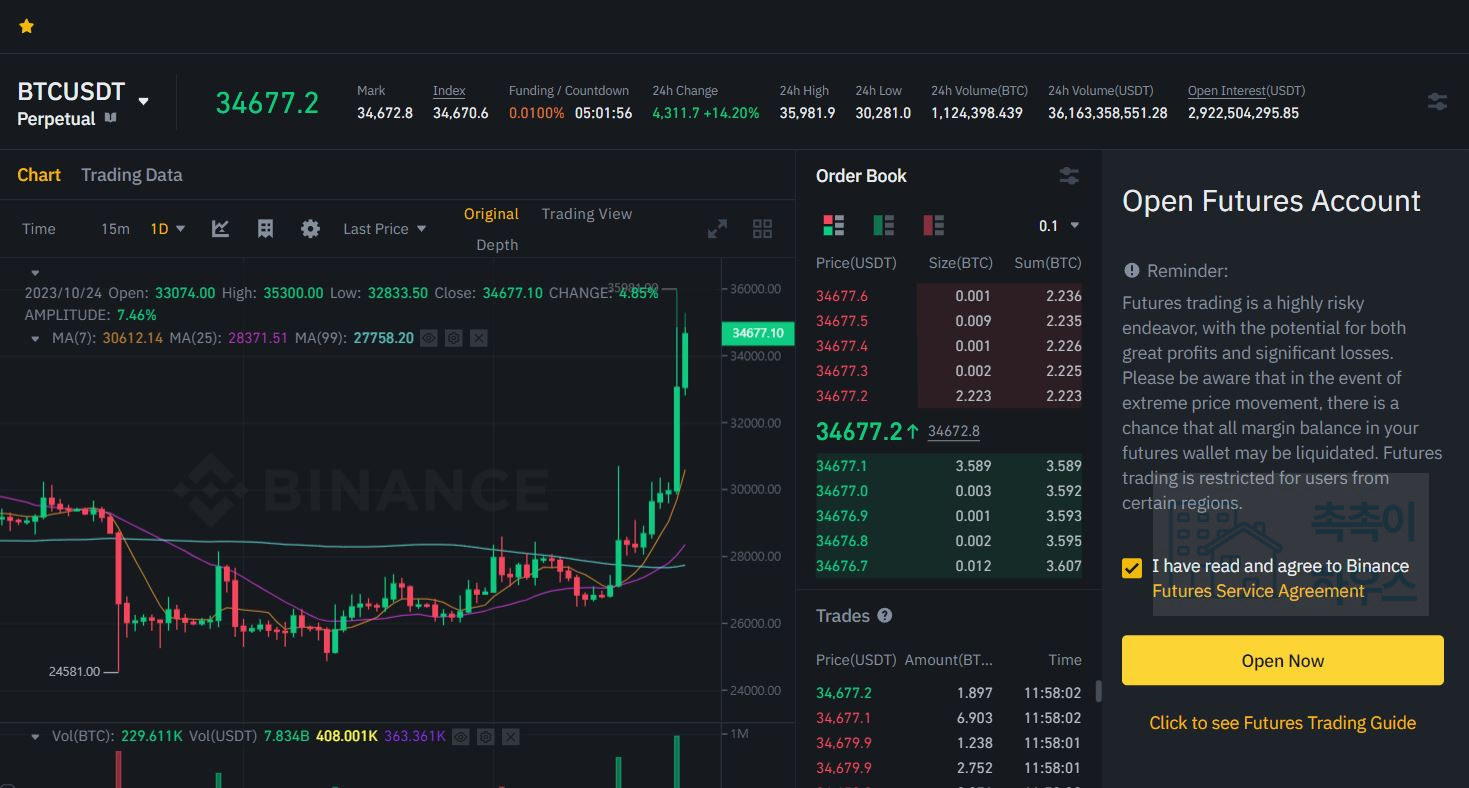Click to see Futures Trading Guide
This screenshot has height=788, width=1469.
(1283, 723)
